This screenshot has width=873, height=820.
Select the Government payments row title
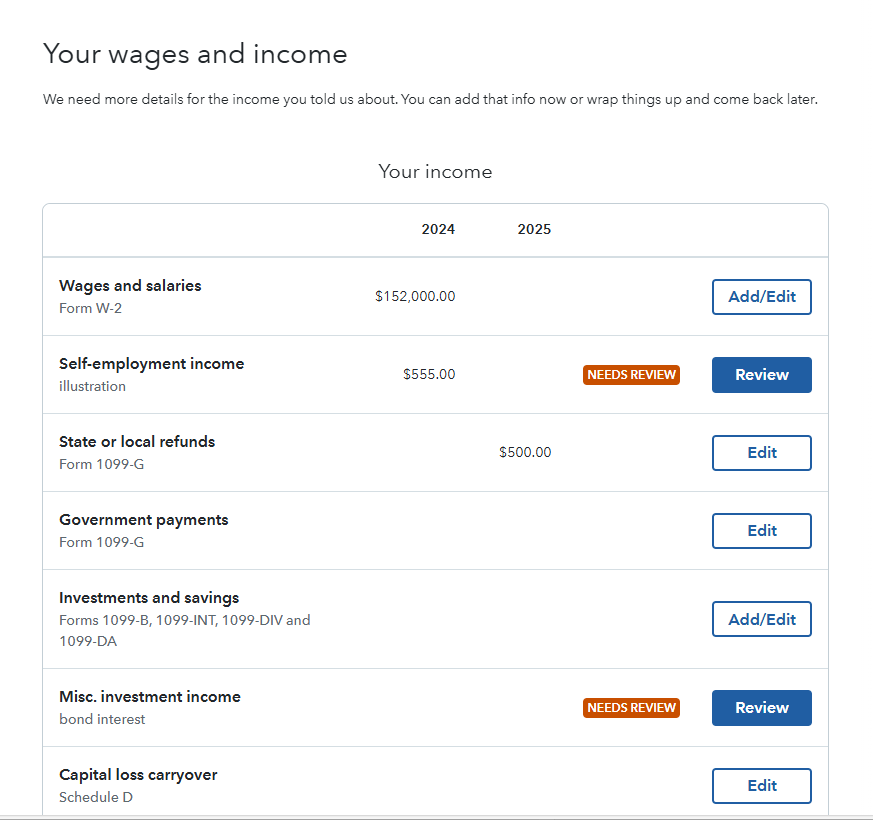(143, 520)
